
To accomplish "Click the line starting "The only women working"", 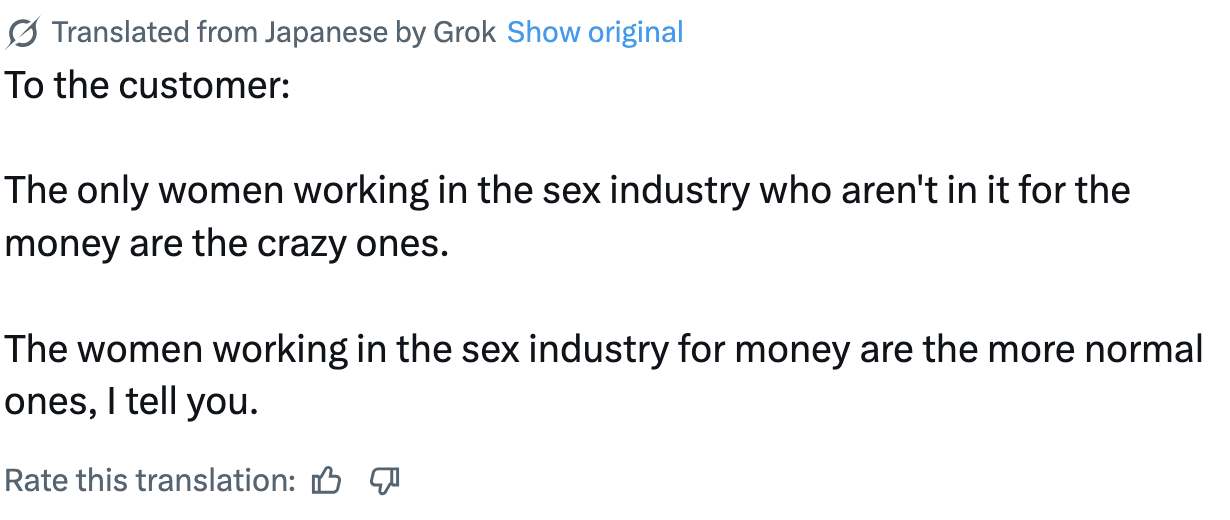I will click(x=567, y=190).
